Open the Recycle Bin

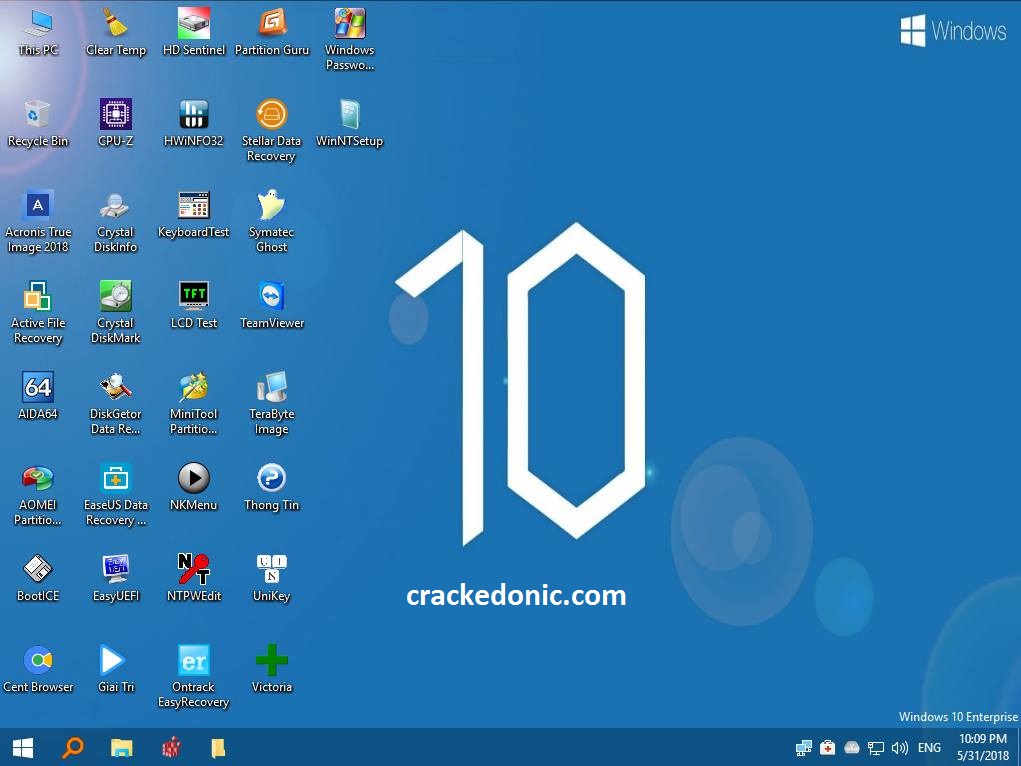coord(38,124)
